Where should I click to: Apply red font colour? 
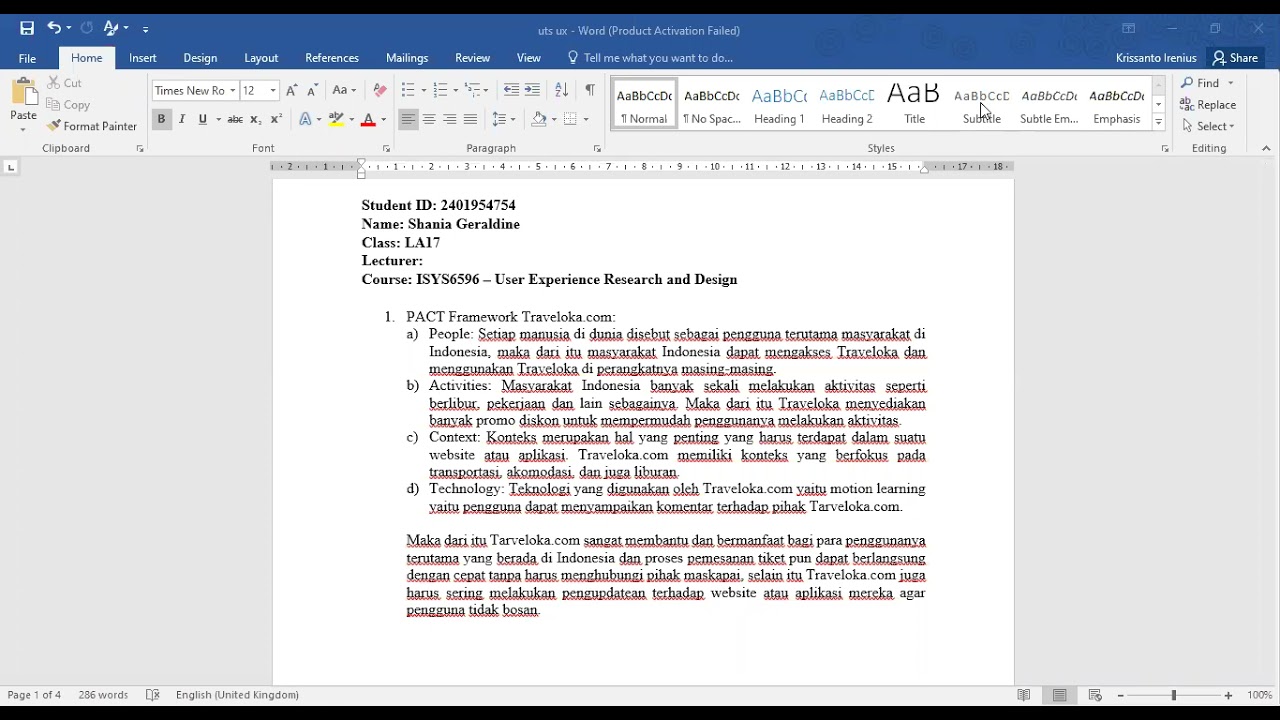[x=368, y=119]
